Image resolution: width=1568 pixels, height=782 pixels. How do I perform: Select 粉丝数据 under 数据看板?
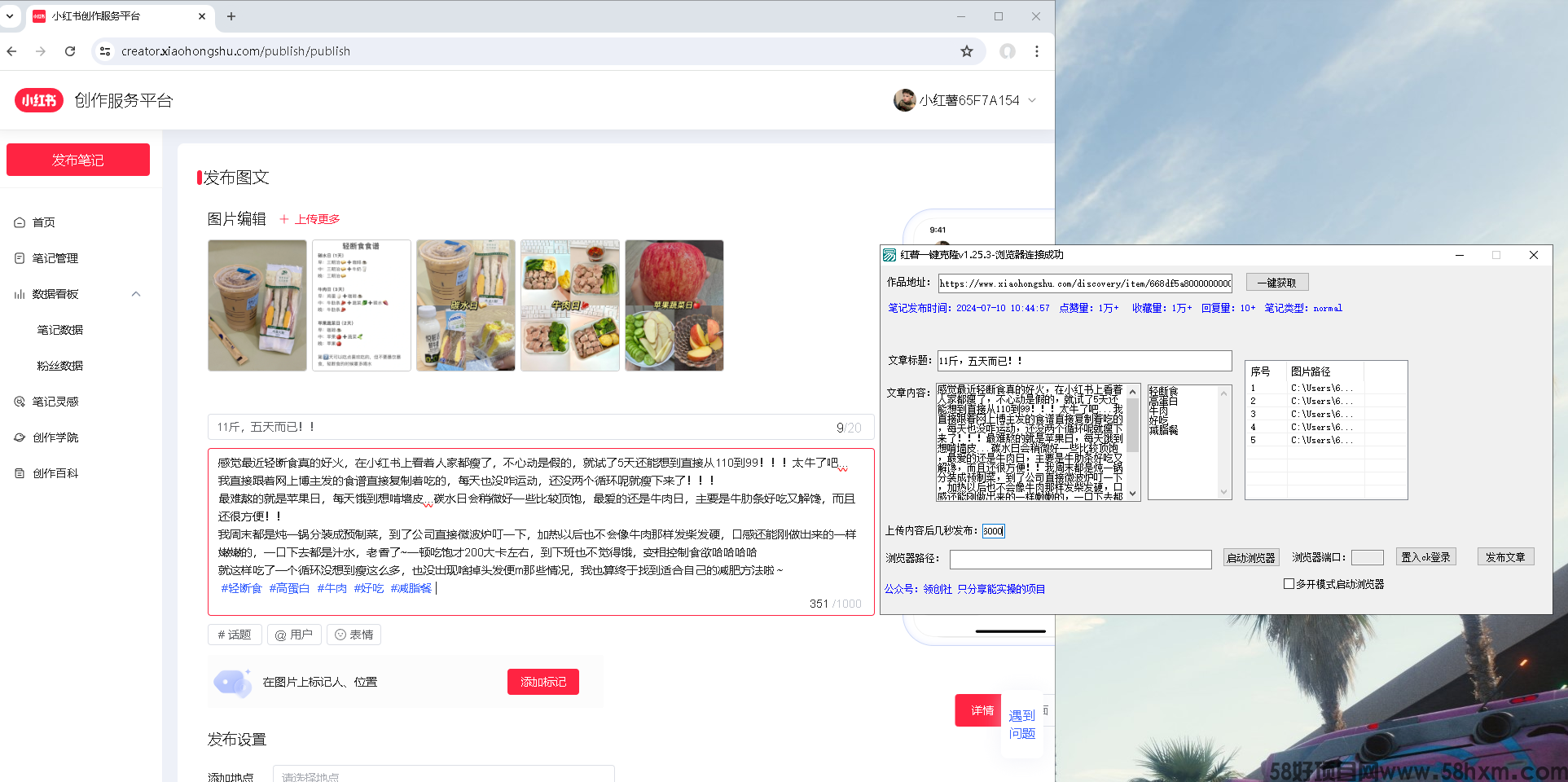[60, 366]
